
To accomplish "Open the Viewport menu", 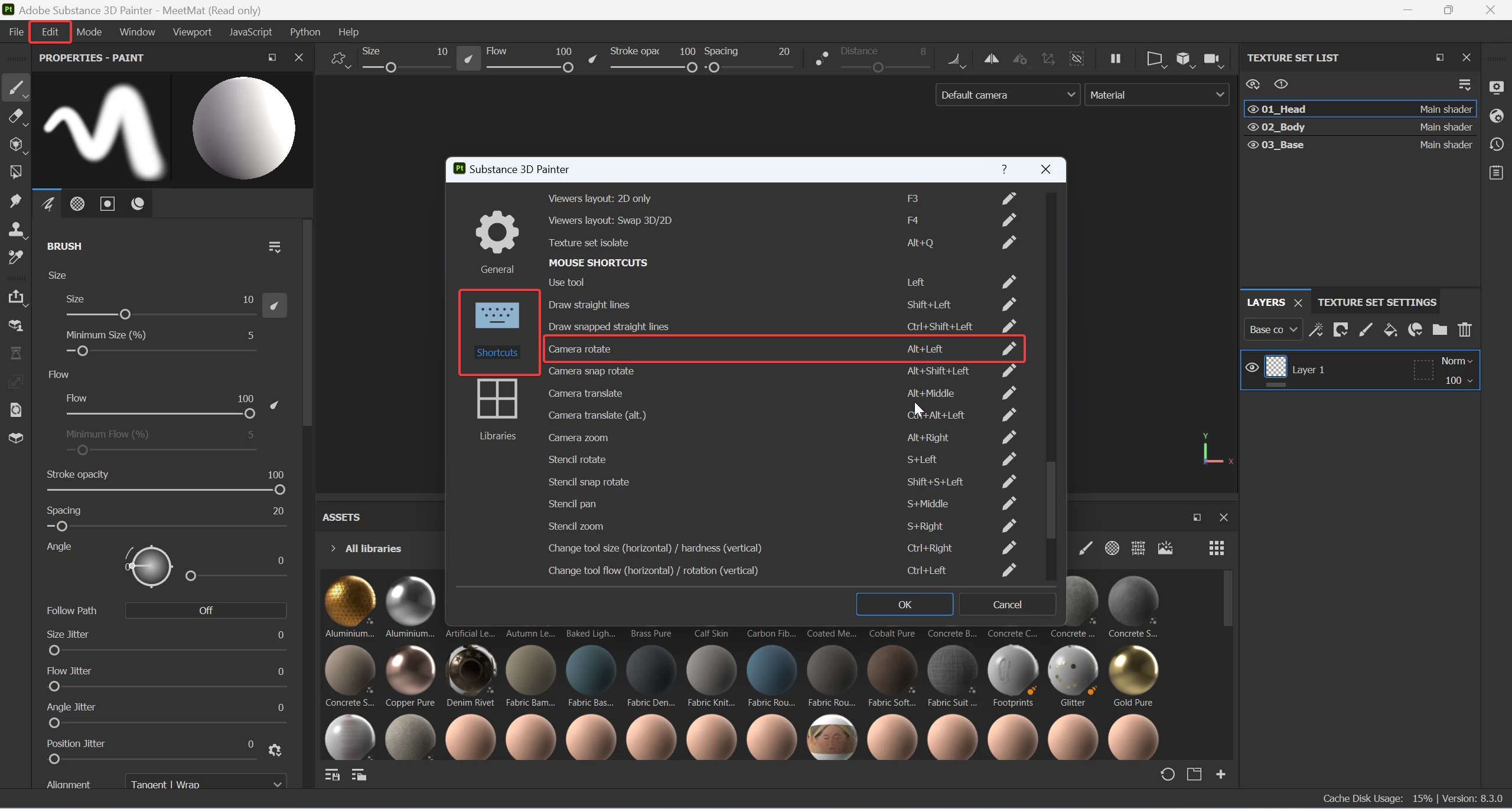I will coord(191,32).
